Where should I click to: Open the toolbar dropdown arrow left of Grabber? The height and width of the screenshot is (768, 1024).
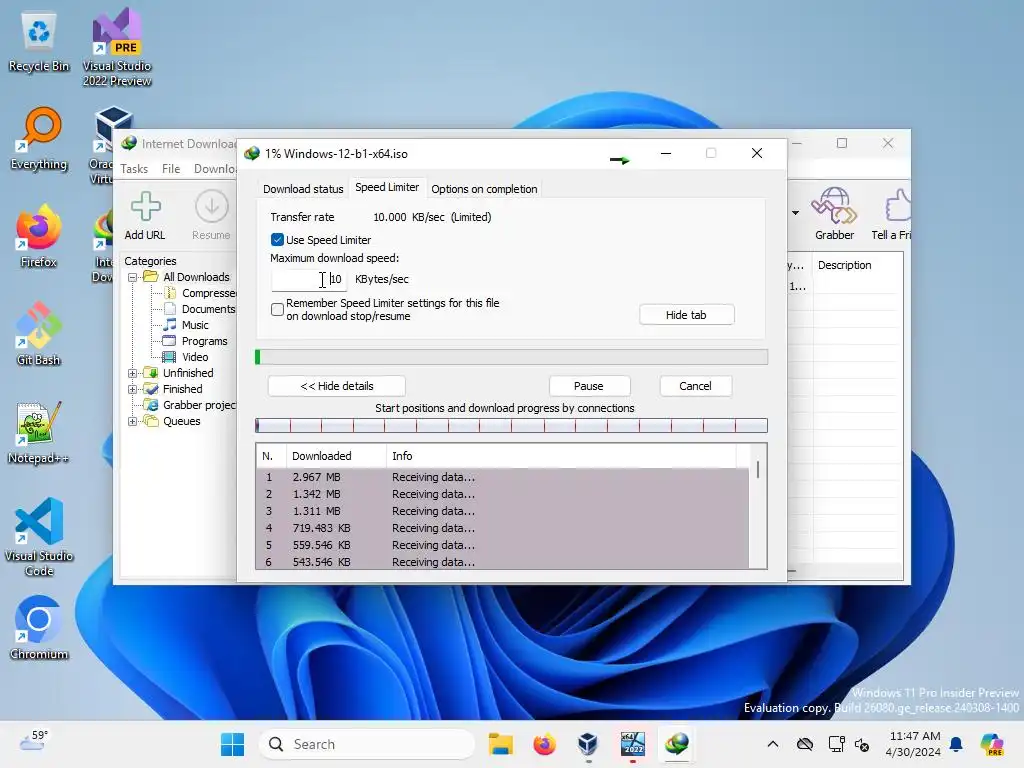795,212
